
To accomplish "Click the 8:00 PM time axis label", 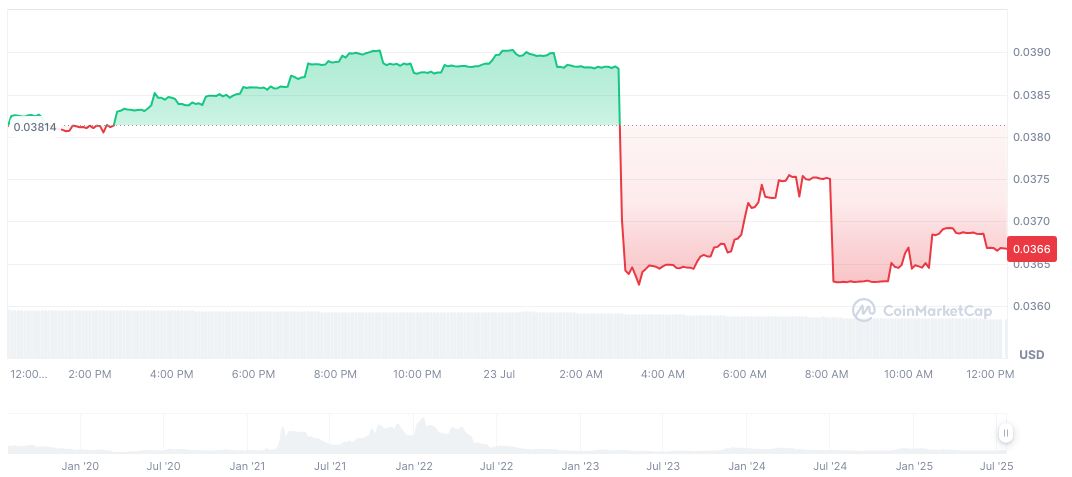I will click(x=335, y=374).
